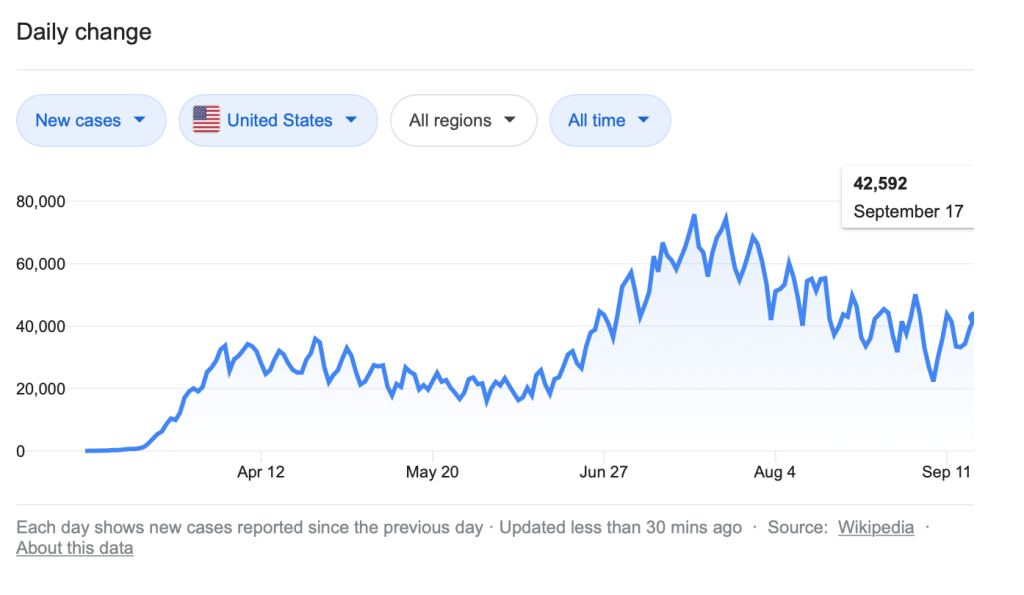Screen dimensions: 1024x595
Task: Click the 40,000 y-axis label
Action: coord(41,326)
